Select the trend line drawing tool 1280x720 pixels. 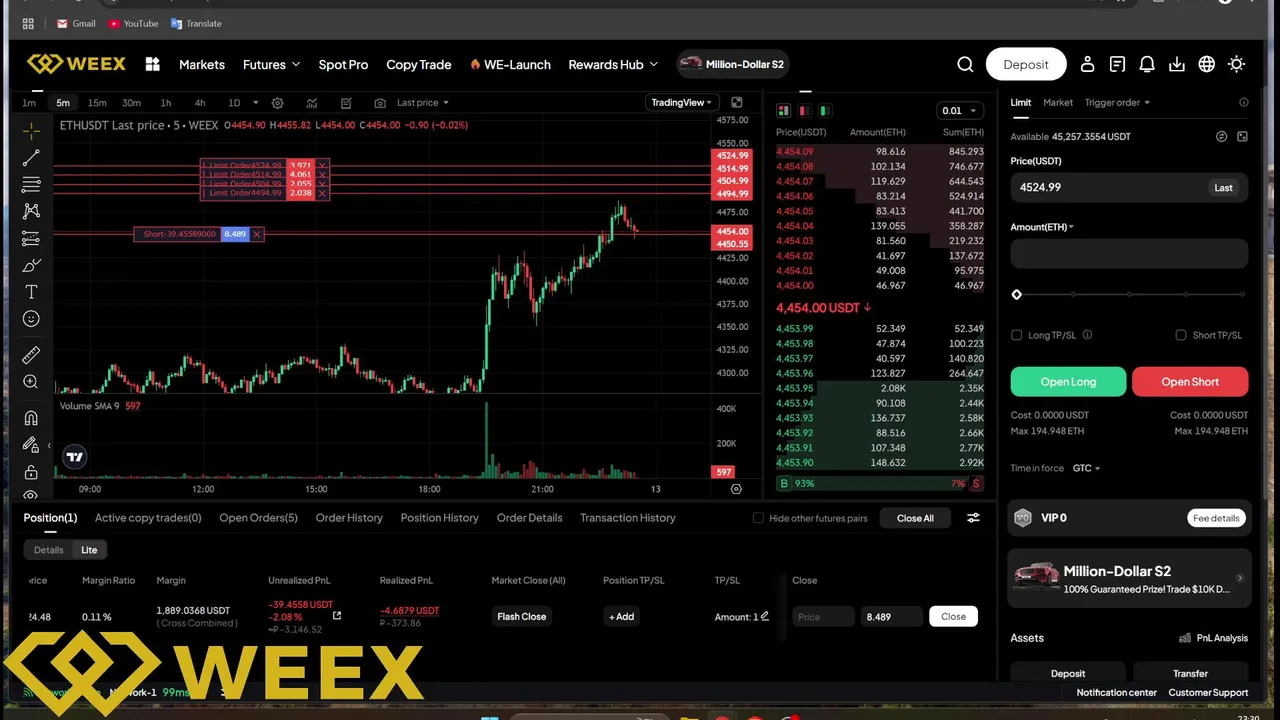point(31,158)
